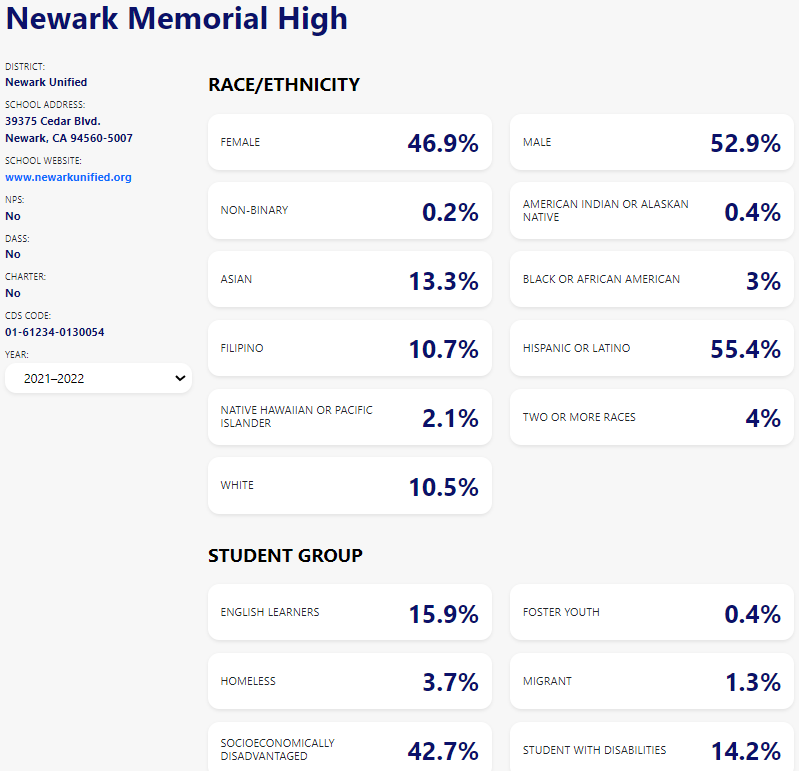Click the Socioeconomically Disadvantaged 42.7% card
799x771 pixels.
click(349, 748)
